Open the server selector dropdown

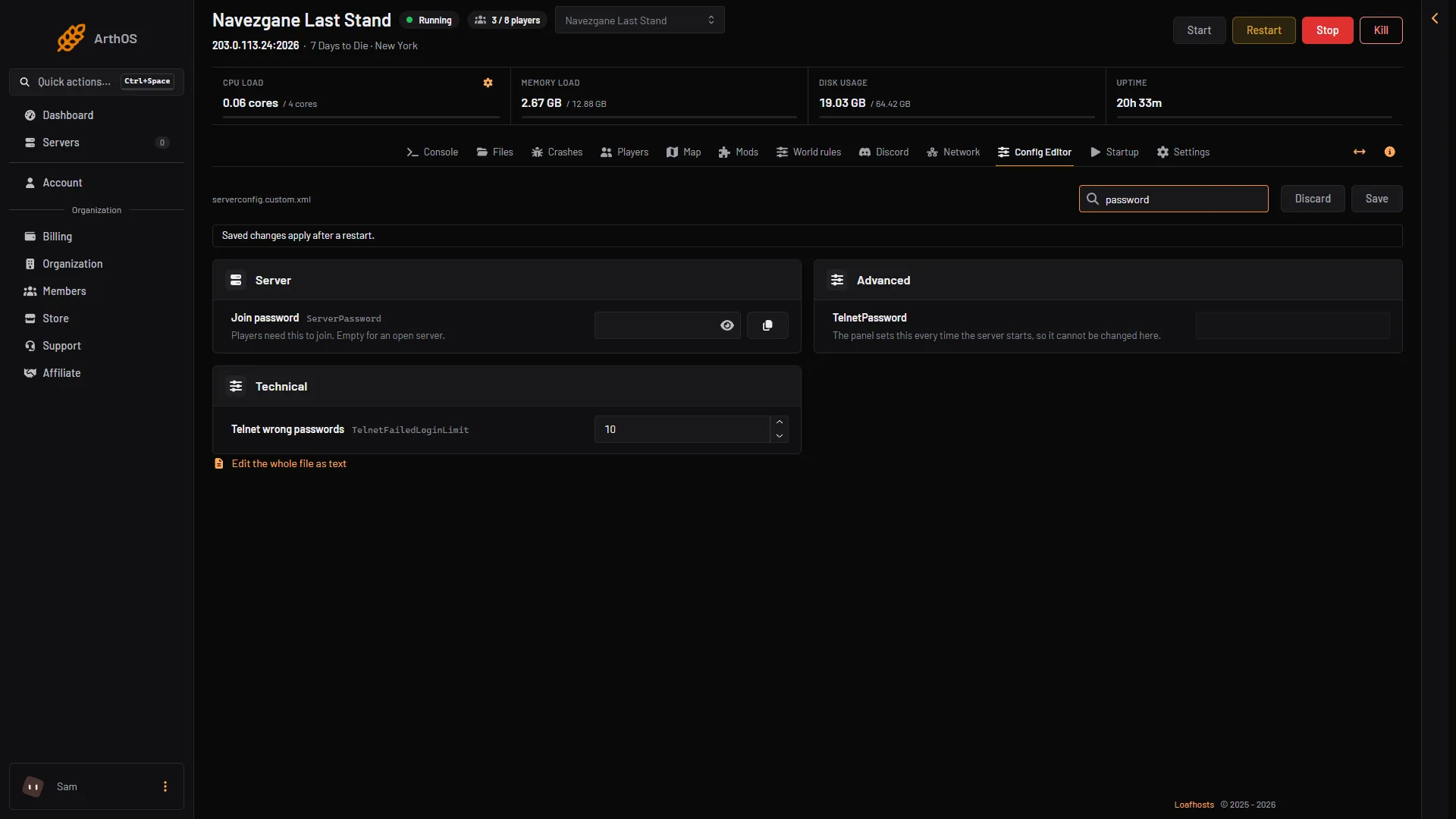point(639,20)
